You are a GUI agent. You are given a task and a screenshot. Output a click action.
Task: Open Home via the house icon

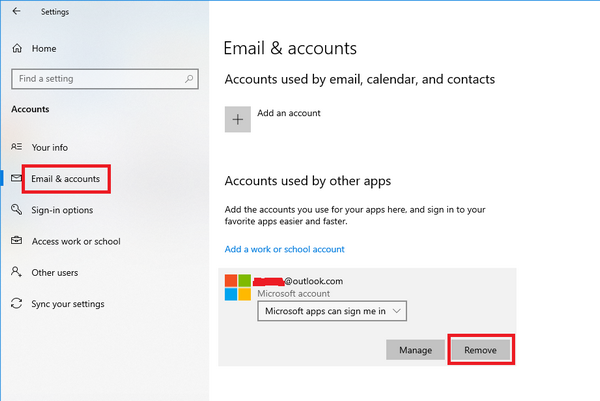[17, 48]
